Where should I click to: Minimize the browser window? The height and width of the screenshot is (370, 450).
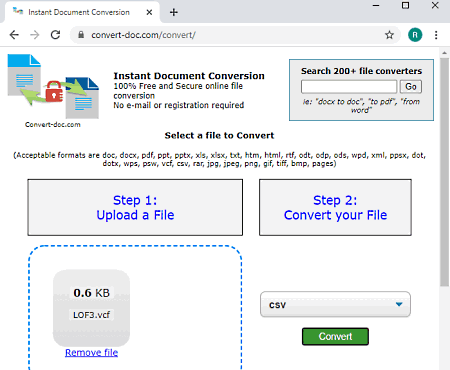pyautogui.click(x=376, y=6)
